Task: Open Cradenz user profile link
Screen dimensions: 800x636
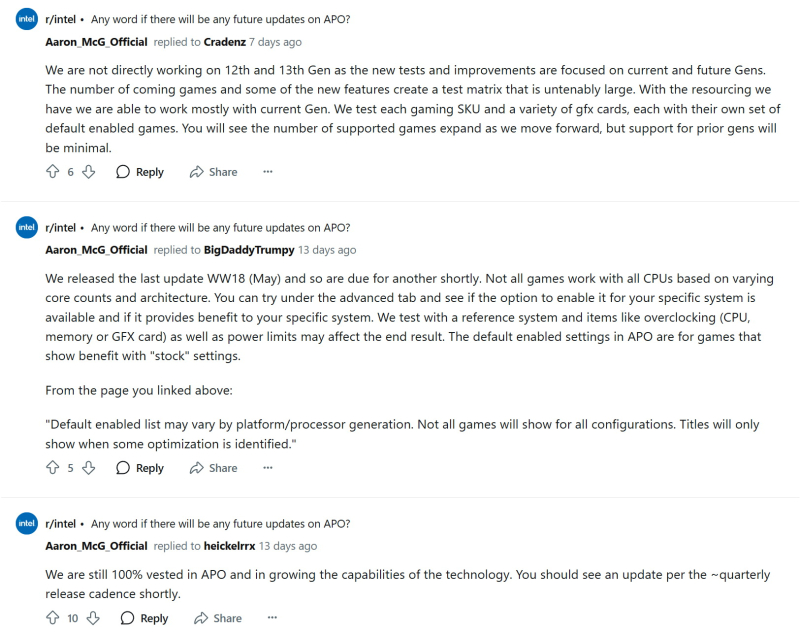Action: pos(224,42)
